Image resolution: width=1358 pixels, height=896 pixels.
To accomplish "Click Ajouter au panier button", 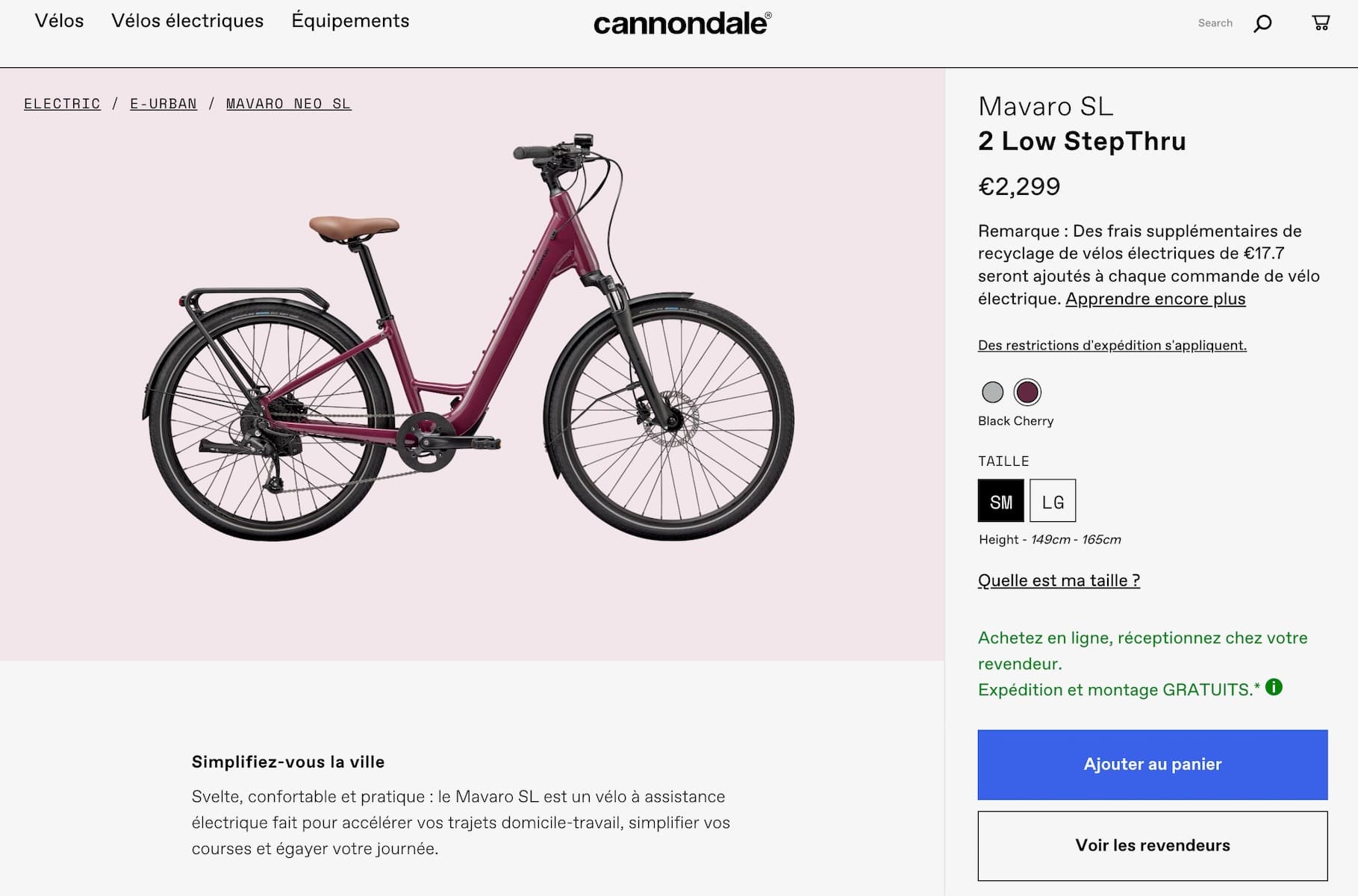I will click(x=1152, y=765).
